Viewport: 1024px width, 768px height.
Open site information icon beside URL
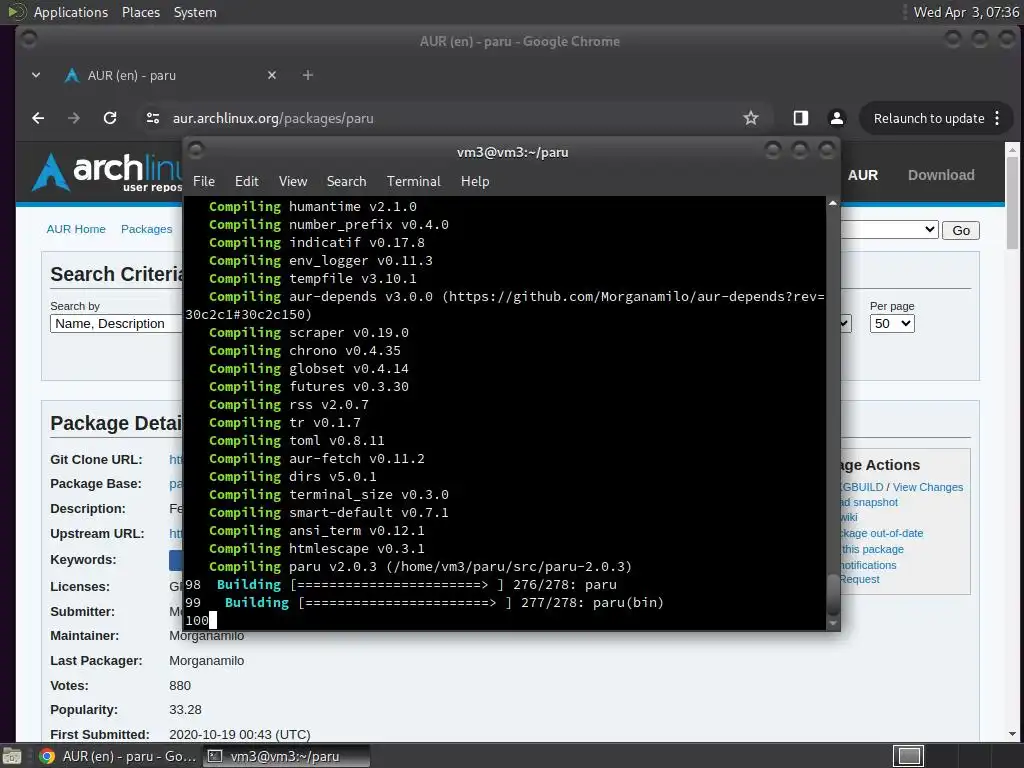(x=153, y=118)
